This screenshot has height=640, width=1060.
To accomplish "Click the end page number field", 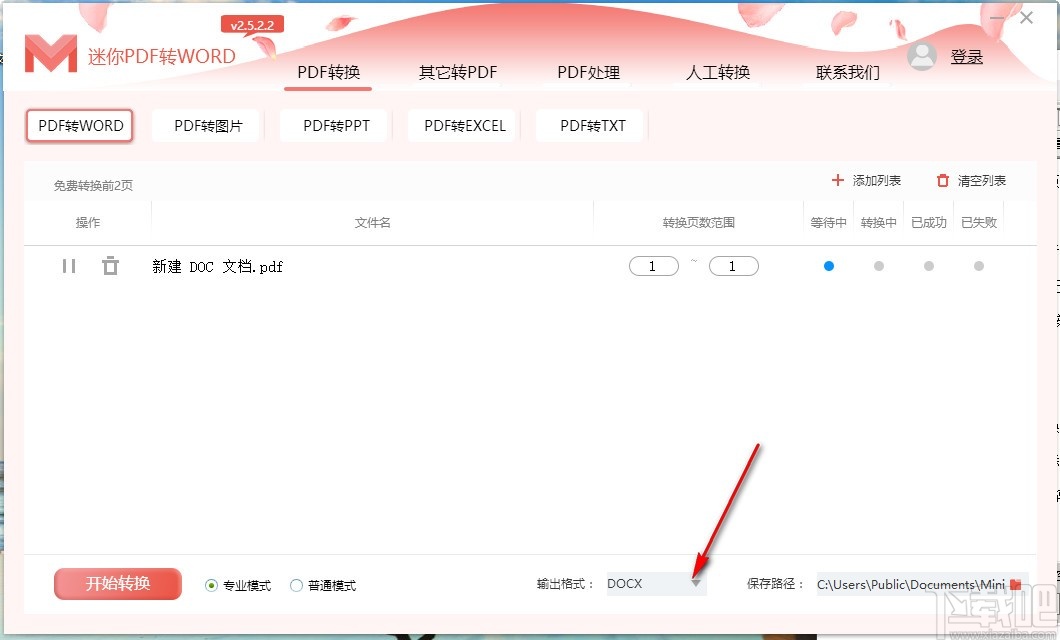I will click(x=733, y=266).
